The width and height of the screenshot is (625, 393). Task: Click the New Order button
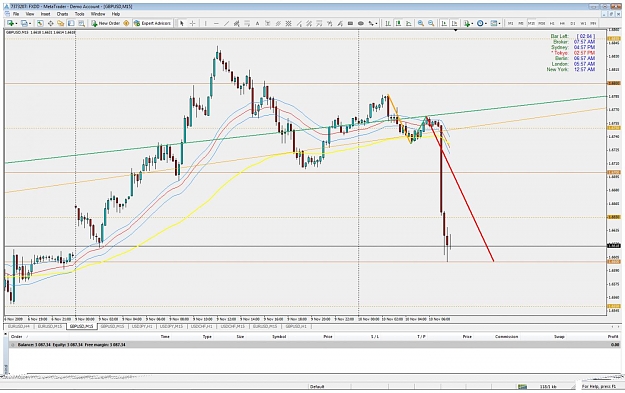click(x=106, y=24)
